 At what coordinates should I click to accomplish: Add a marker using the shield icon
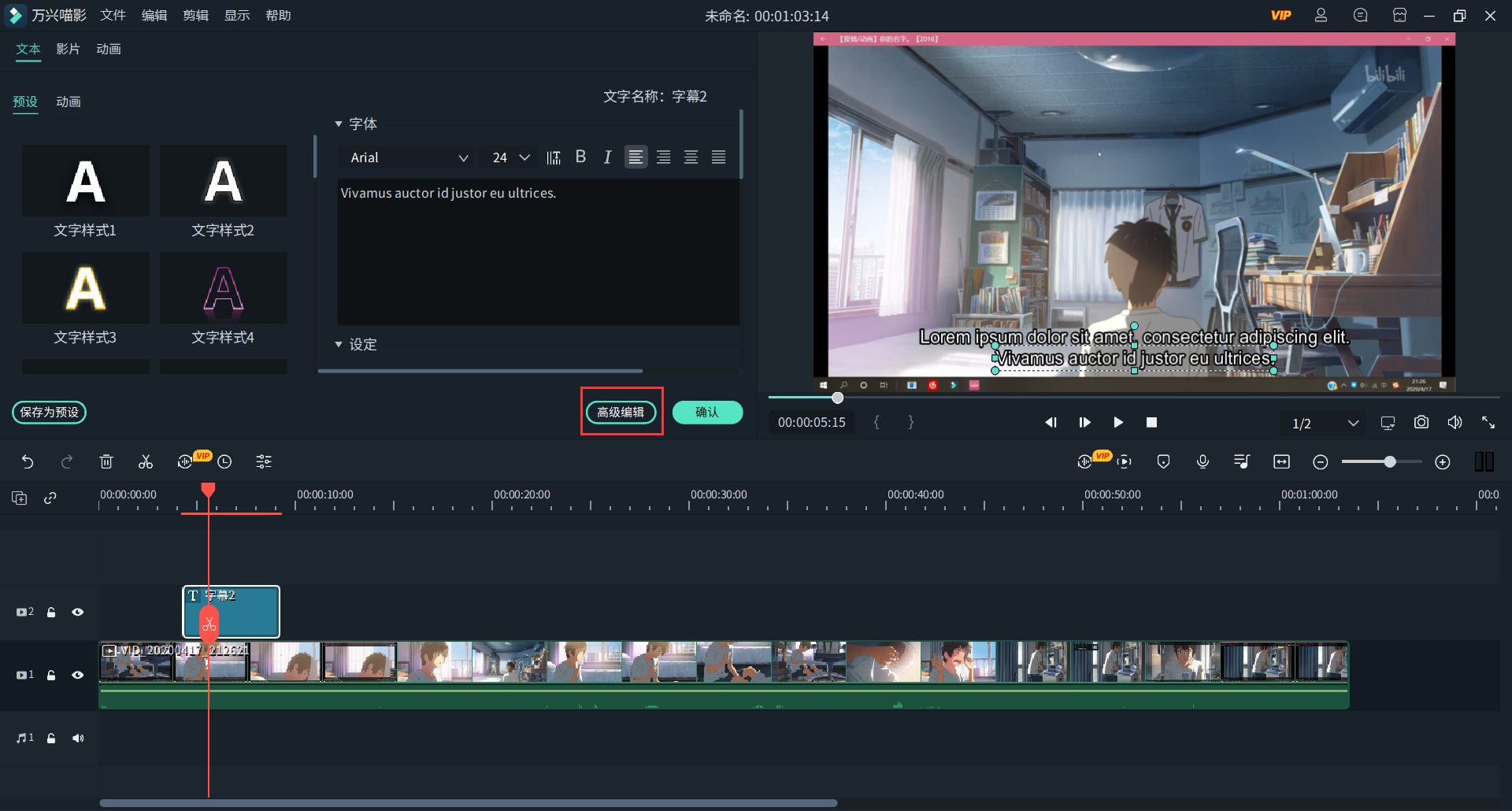1163,462
